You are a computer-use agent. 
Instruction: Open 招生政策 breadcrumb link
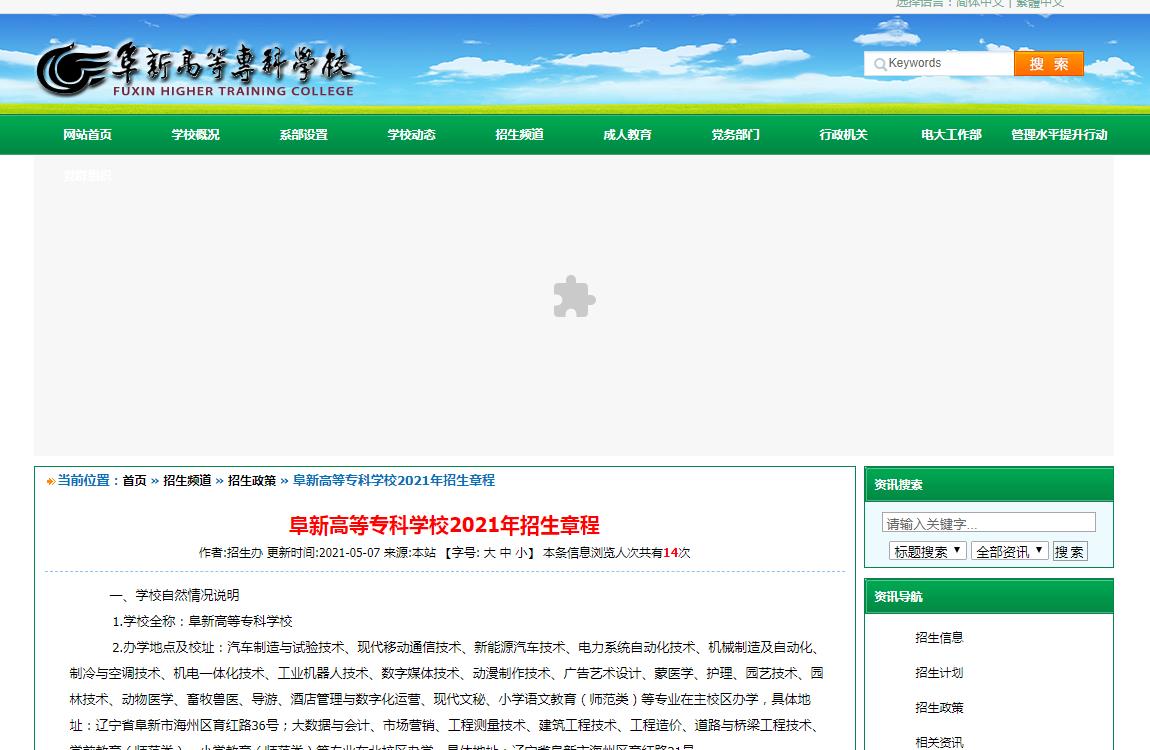(252, 481)
